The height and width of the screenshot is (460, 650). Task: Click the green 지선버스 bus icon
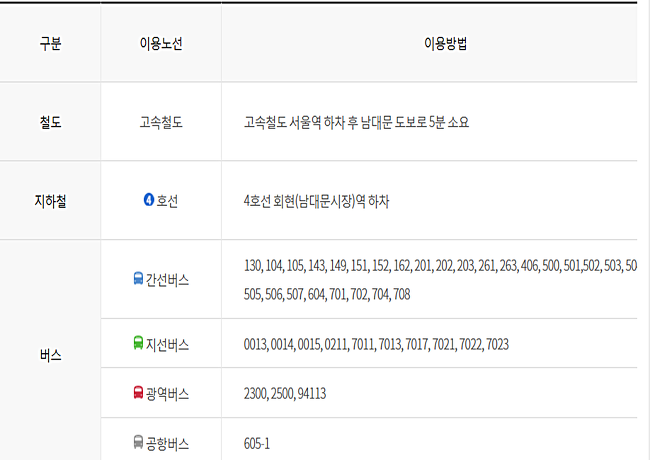(138, 343)
